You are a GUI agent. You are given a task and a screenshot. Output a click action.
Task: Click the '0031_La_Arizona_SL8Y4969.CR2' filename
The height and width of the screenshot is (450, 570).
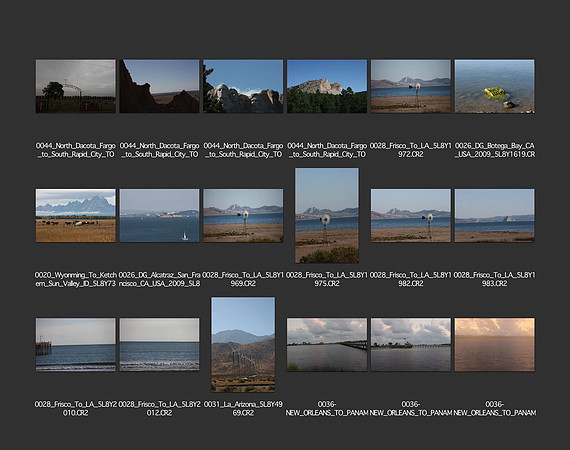tap(243, 409)
